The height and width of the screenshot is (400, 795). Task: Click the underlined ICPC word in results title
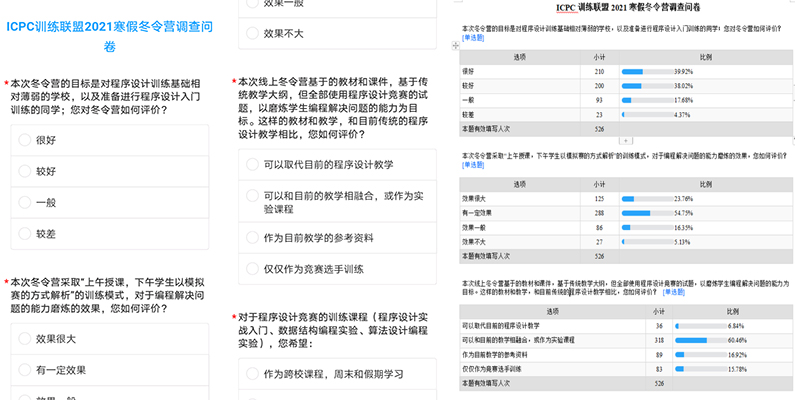point(566,7)
